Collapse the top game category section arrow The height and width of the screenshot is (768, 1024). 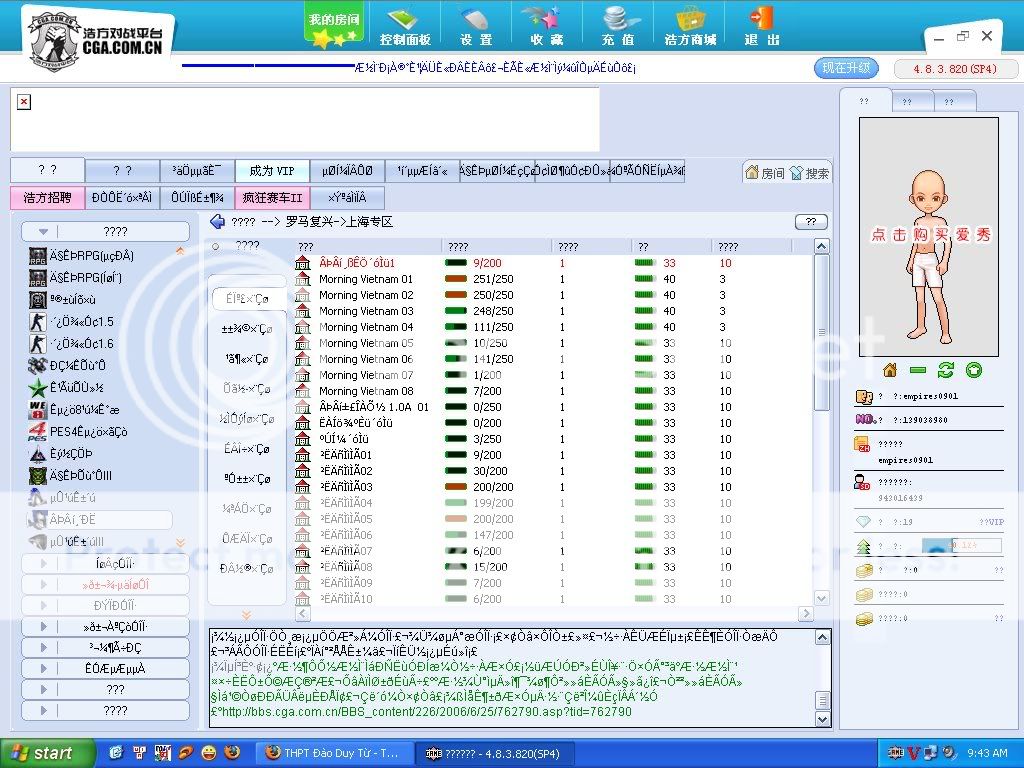[43, 232]
